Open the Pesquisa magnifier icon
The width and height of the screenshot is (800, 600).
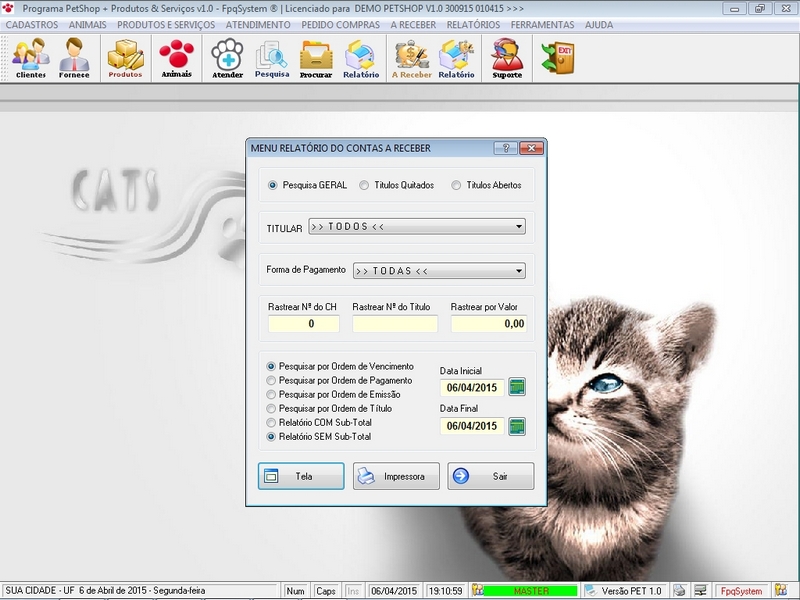coord(272,58)
